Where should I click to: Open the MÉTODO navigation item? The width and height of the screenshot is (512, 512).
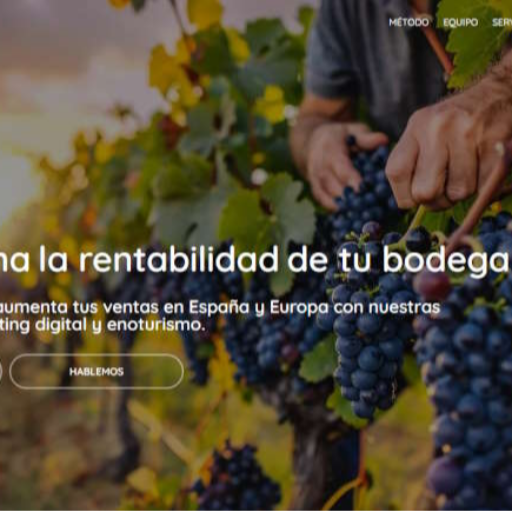[409, 22]
